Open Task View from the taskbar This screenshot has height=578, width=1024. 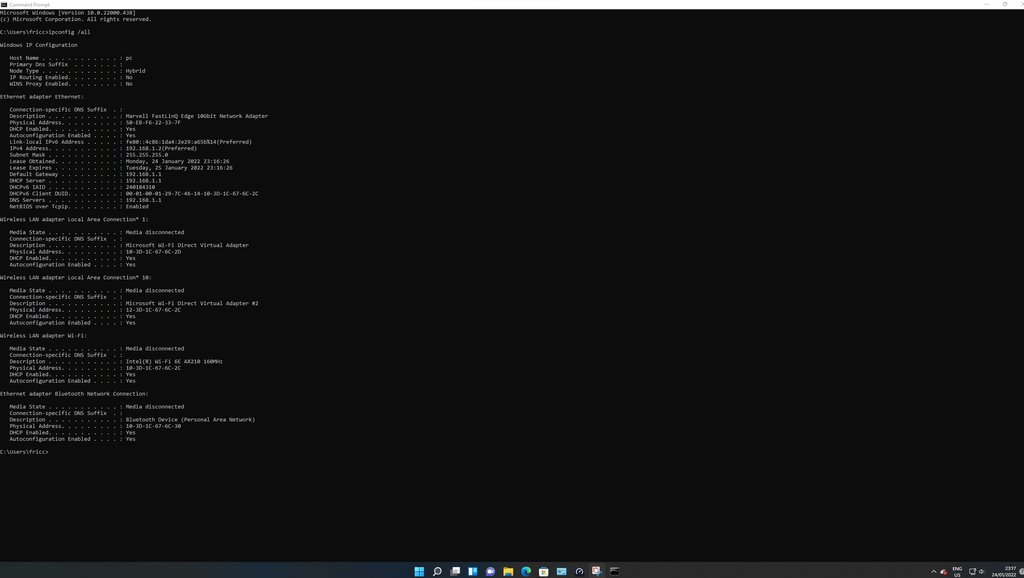coord(455,571)
